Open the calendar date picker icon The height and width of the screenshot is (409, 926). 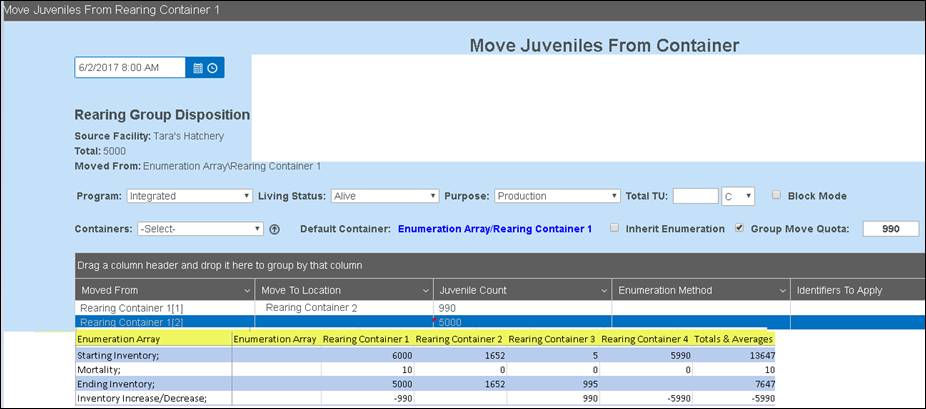coord(198,68)
